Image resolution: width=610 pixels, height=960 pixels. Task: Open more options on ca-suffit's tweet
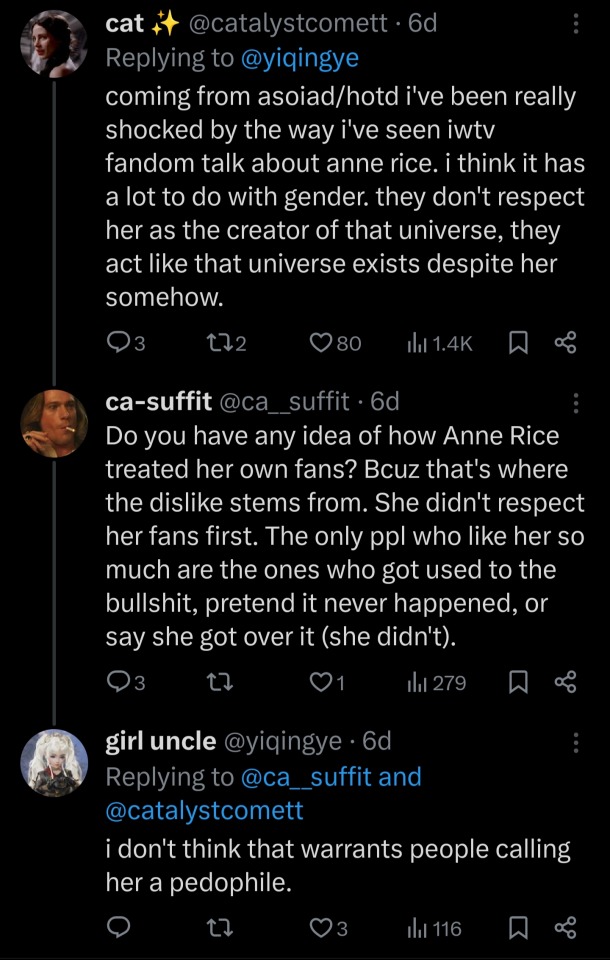tap(575, 402)
